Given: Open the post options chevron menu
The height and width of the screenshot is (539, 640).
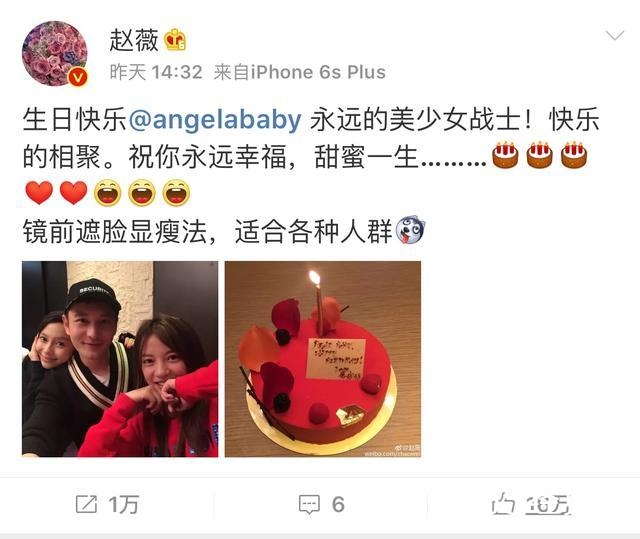Looking at the screenshot, I should click(x=615, y=36).
